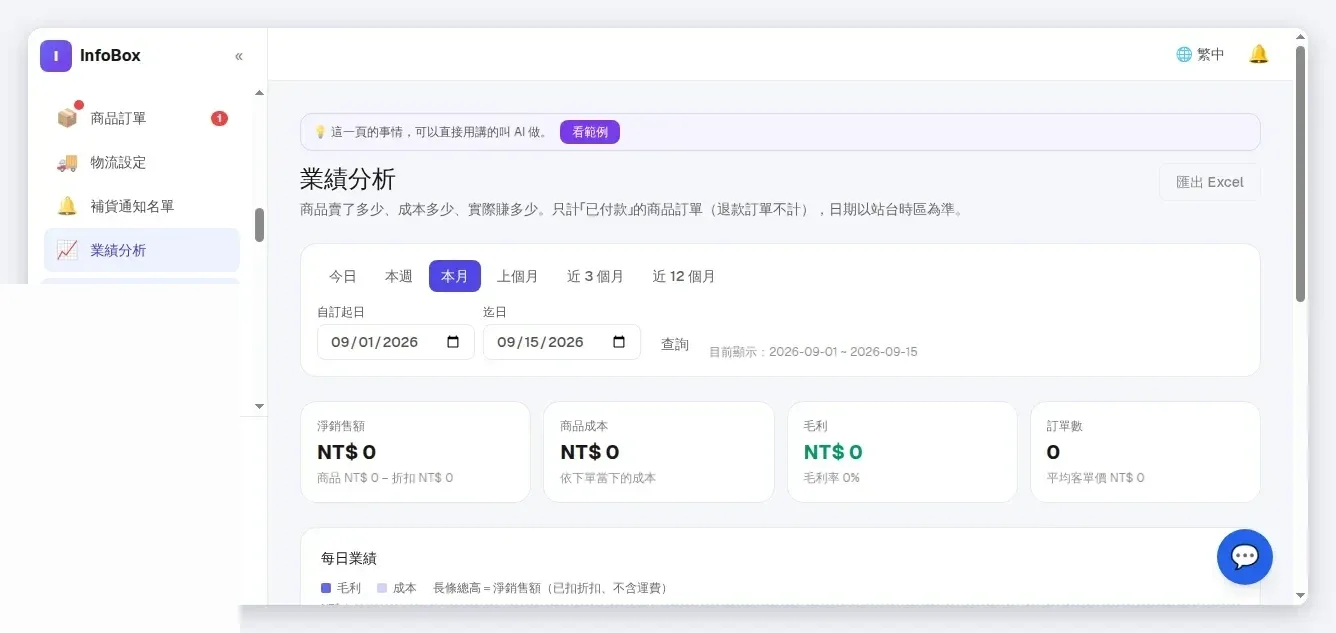Click the 看範例 button

point(590,132)
